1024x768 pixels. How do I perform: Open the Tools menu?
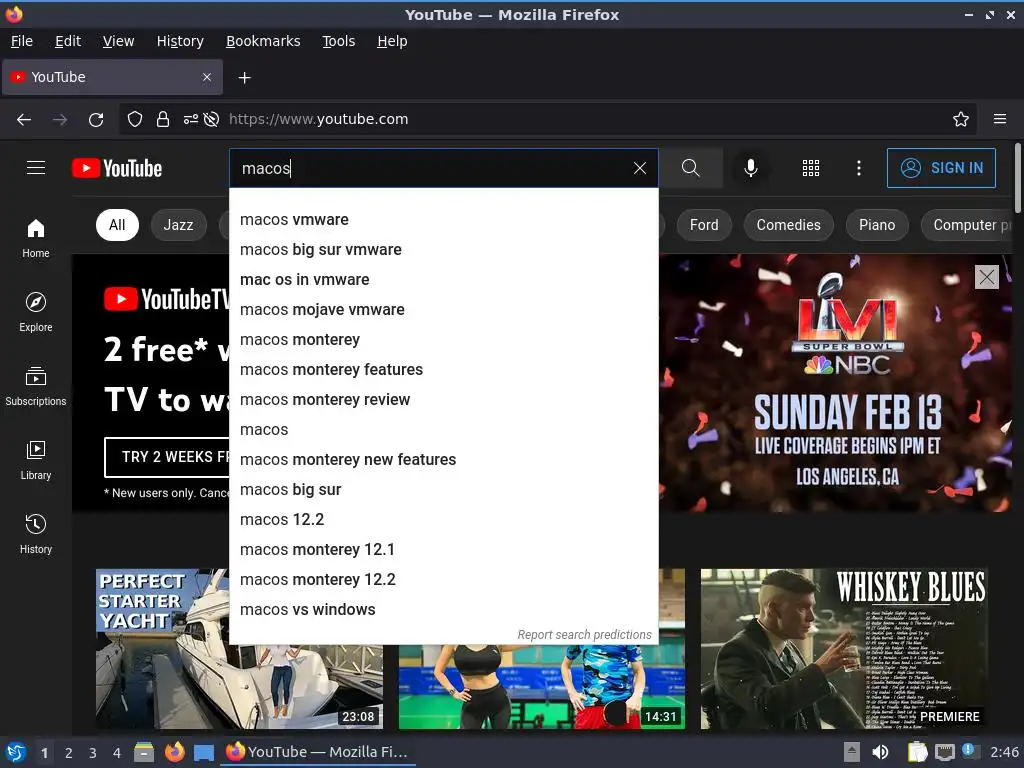tap(338, 41)
